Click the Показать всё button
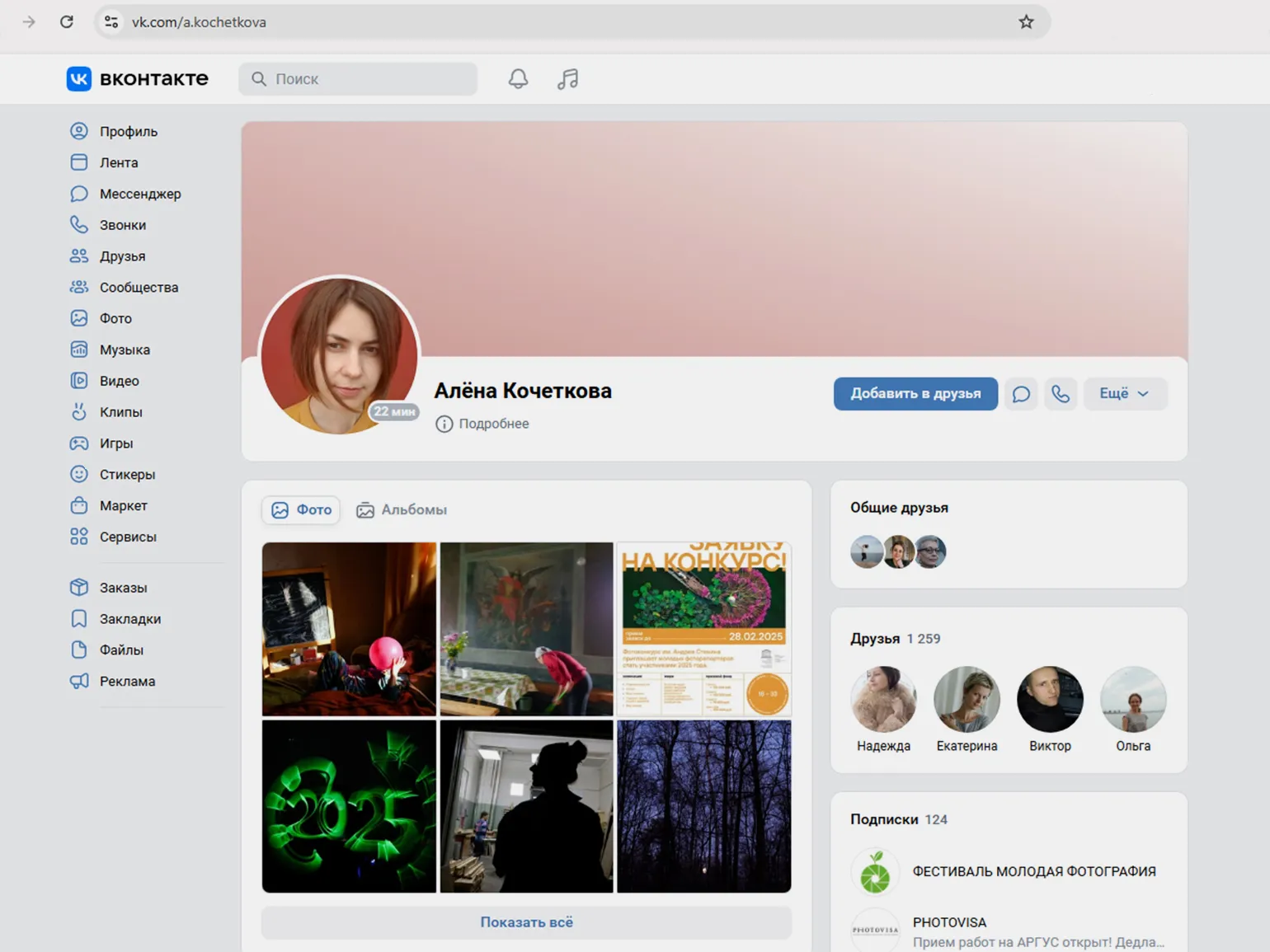 [x=526, y=922]
